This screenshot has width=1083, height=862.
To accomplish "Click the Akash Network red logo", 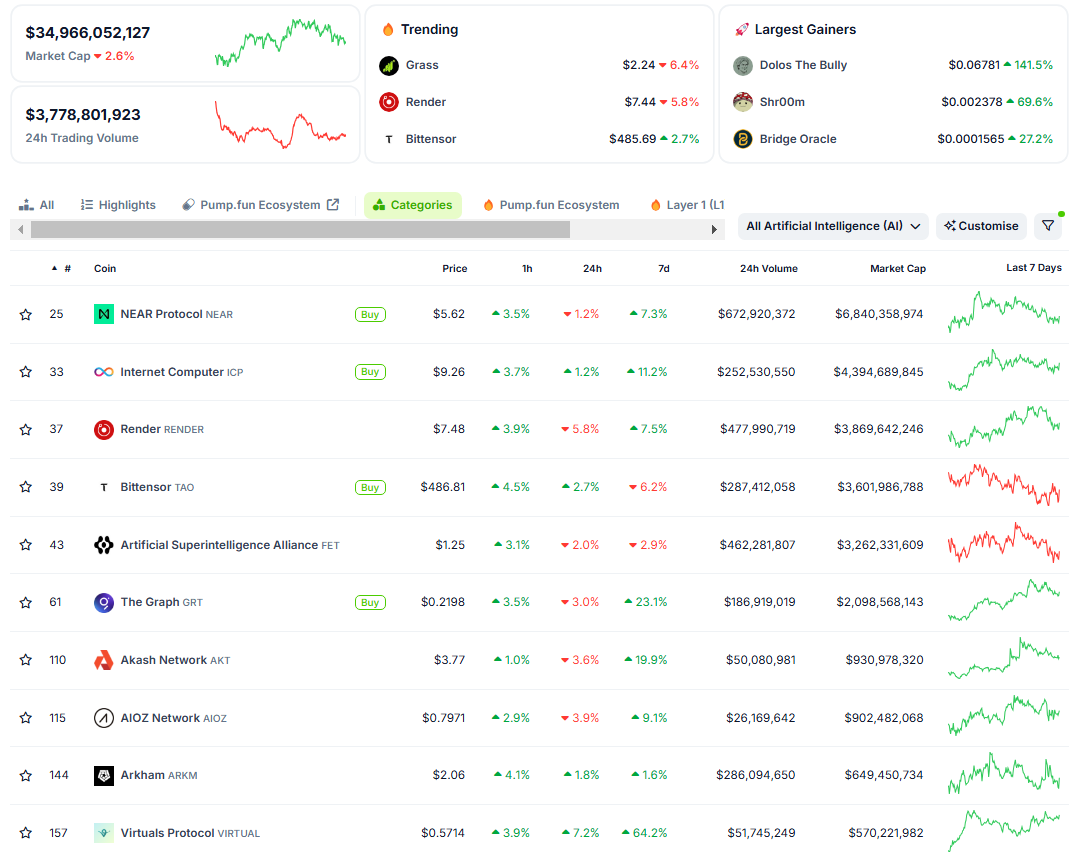I will click(104, 660).
